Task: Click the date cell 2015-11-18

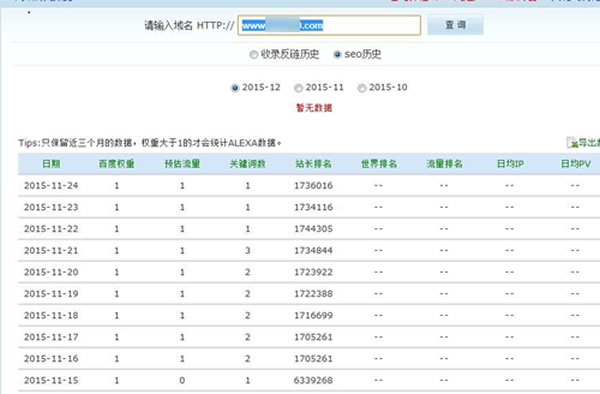Action: pyautogui.click(x=51, y=316)
